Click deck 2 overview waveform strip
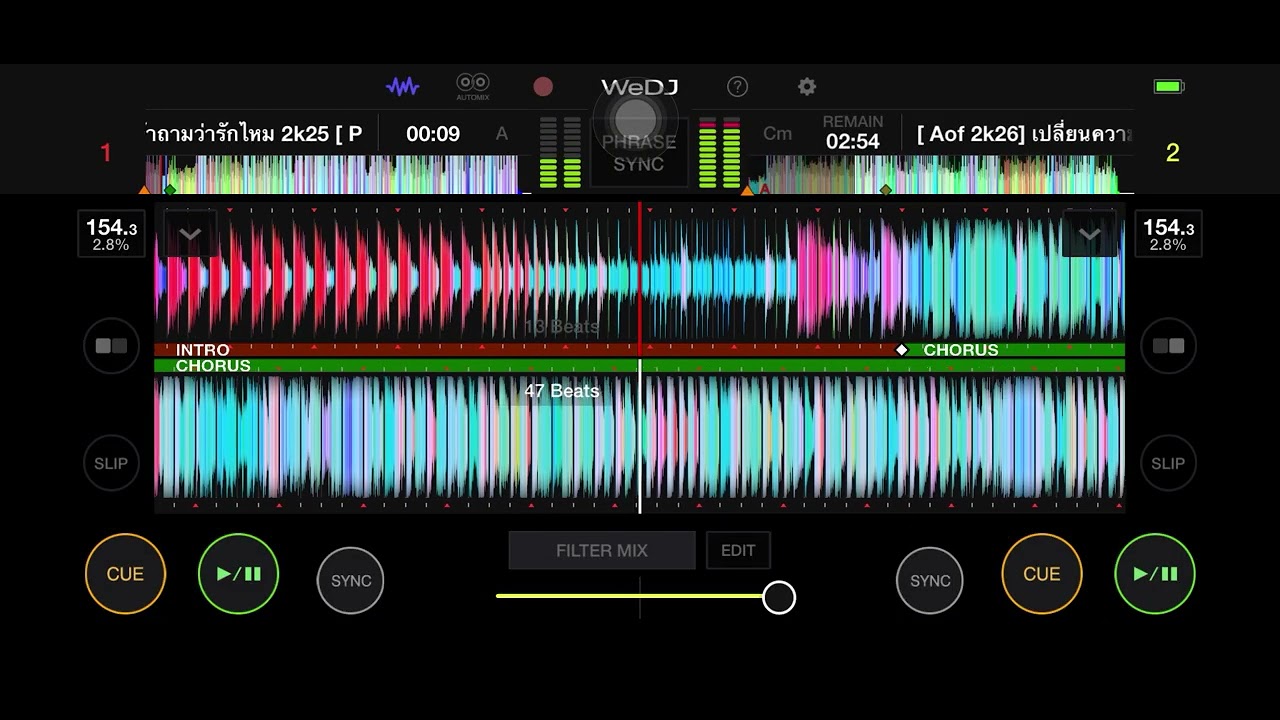Viewport: 1280px width, 720px height. [x=939, y=174]
